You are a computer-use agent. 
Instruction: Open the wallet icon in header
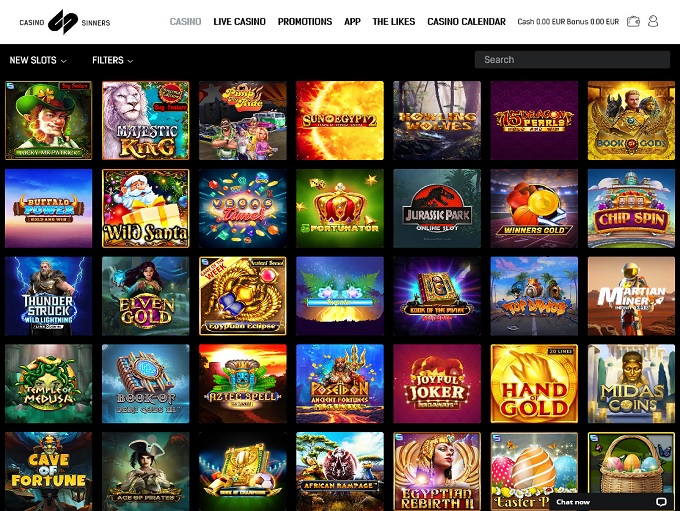coord(633,22)
